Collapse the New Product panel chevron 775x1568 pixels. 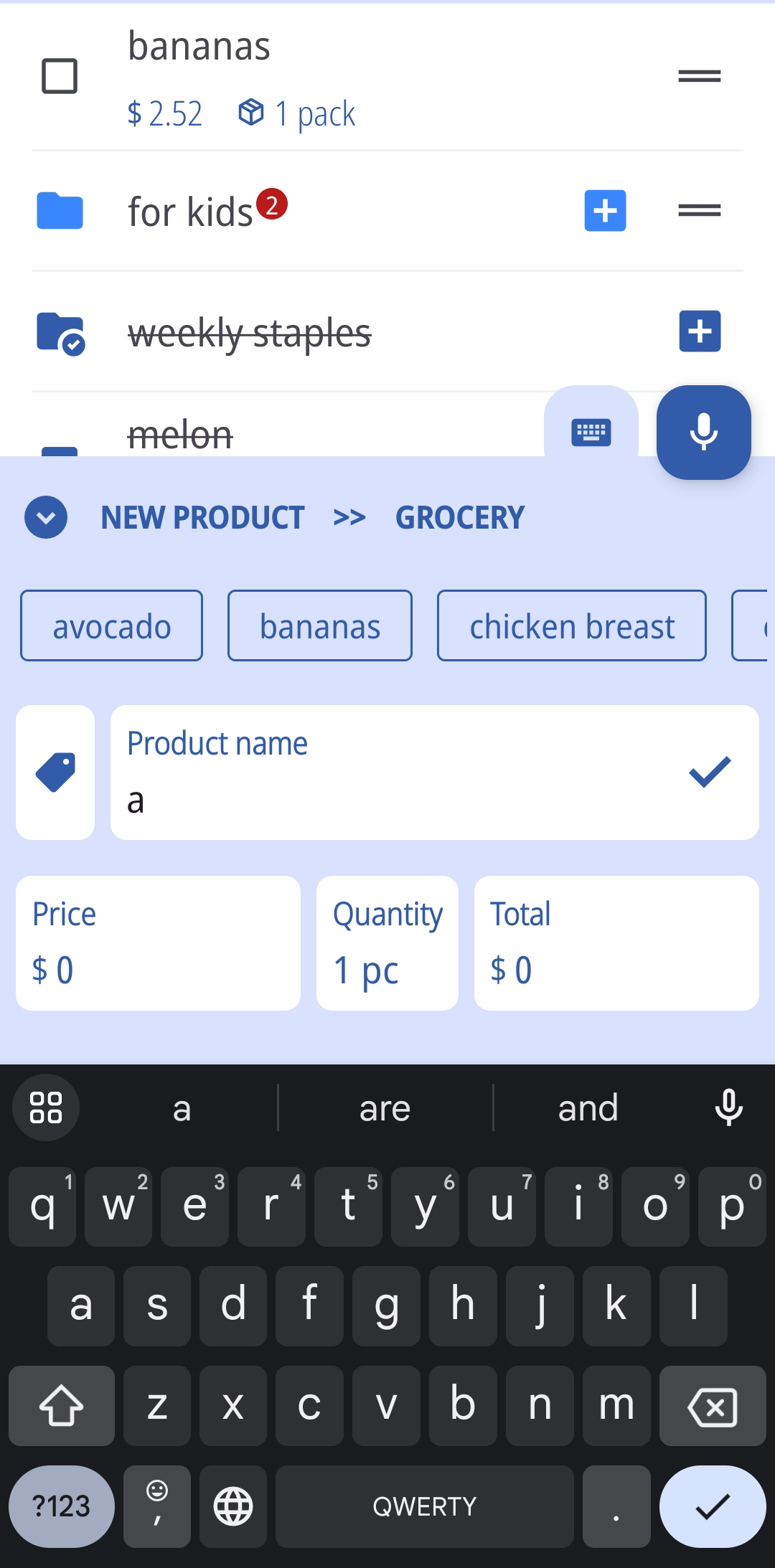tap(46, 517)
